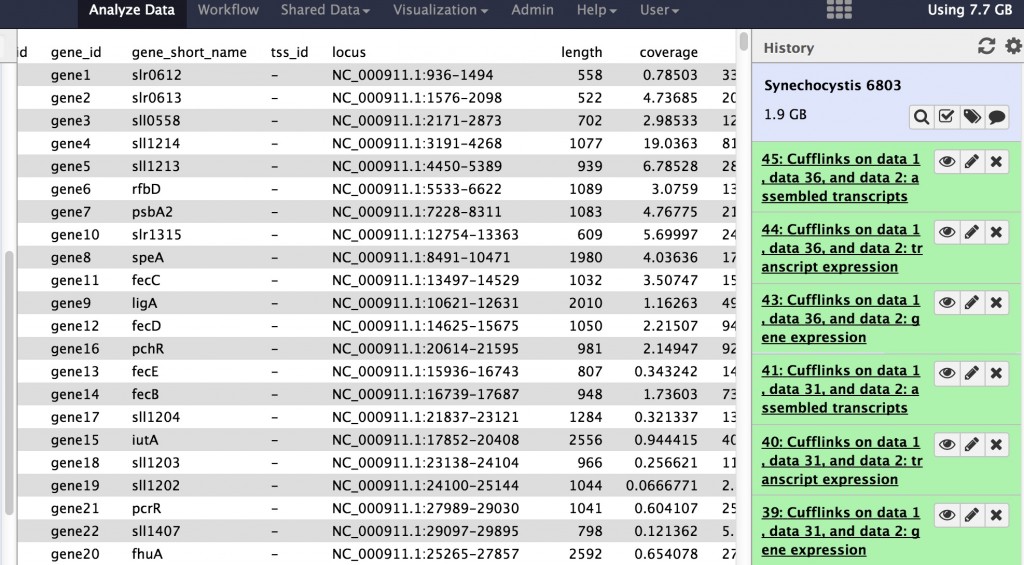
Task: Edit history tags icon
Action: pyautogui.click(x=971, y=117)
